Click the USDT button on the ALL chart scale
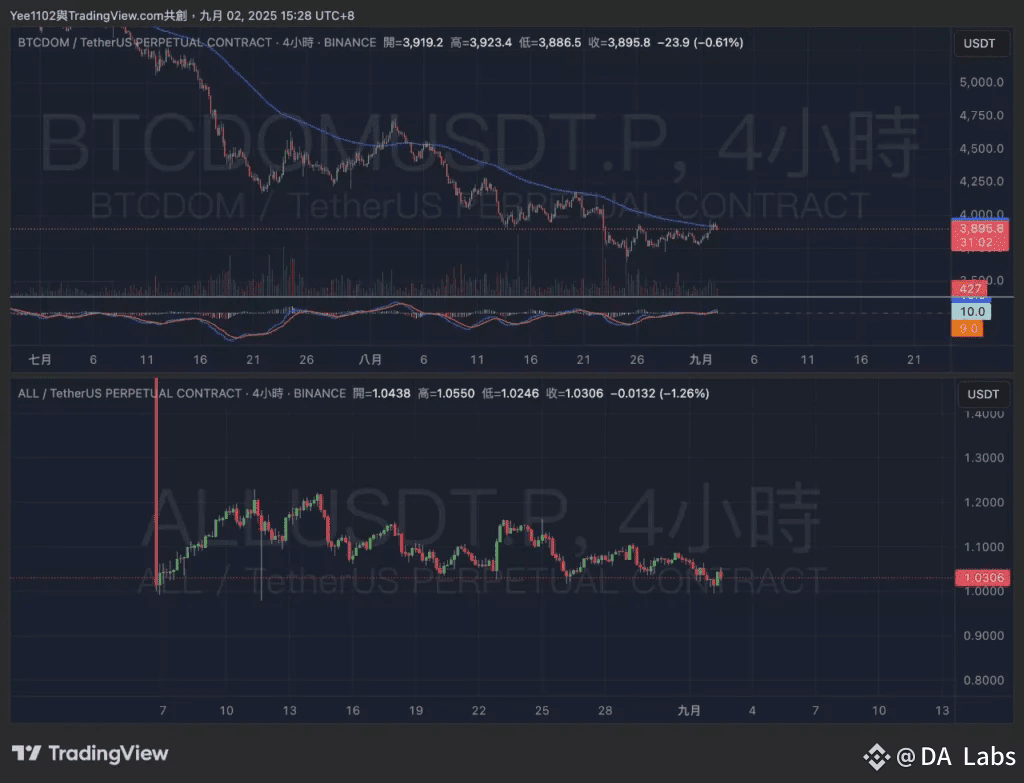The image size is (1024, 783). click(984, 394)
